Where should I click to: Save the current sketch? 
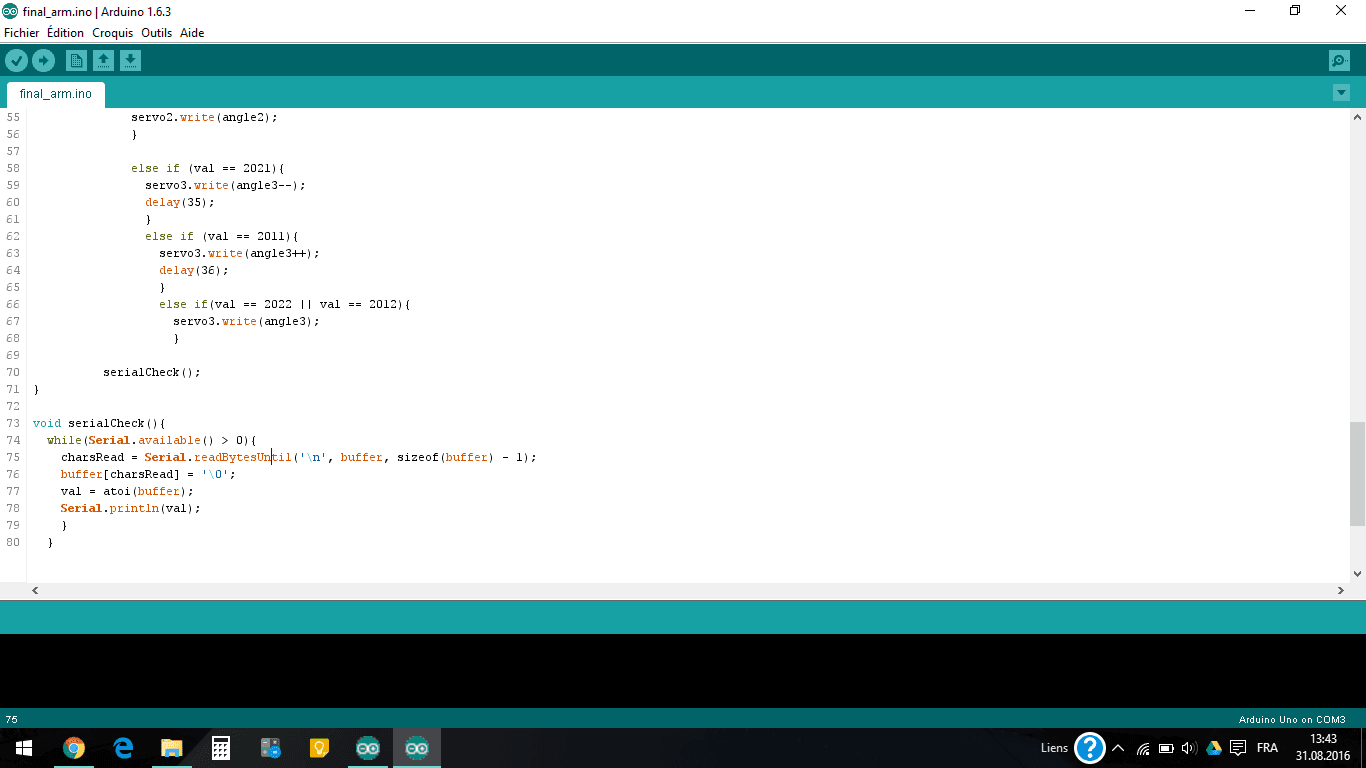[x=130, y=60]
